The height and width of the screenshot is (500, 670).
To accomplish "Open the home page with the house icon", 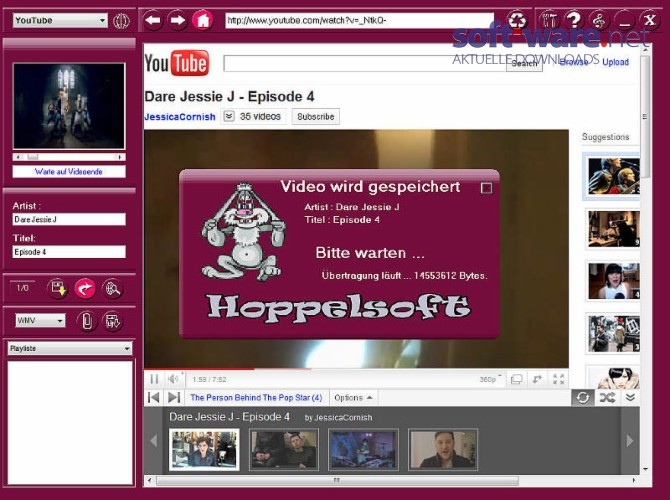I will (x=203, y=20).
